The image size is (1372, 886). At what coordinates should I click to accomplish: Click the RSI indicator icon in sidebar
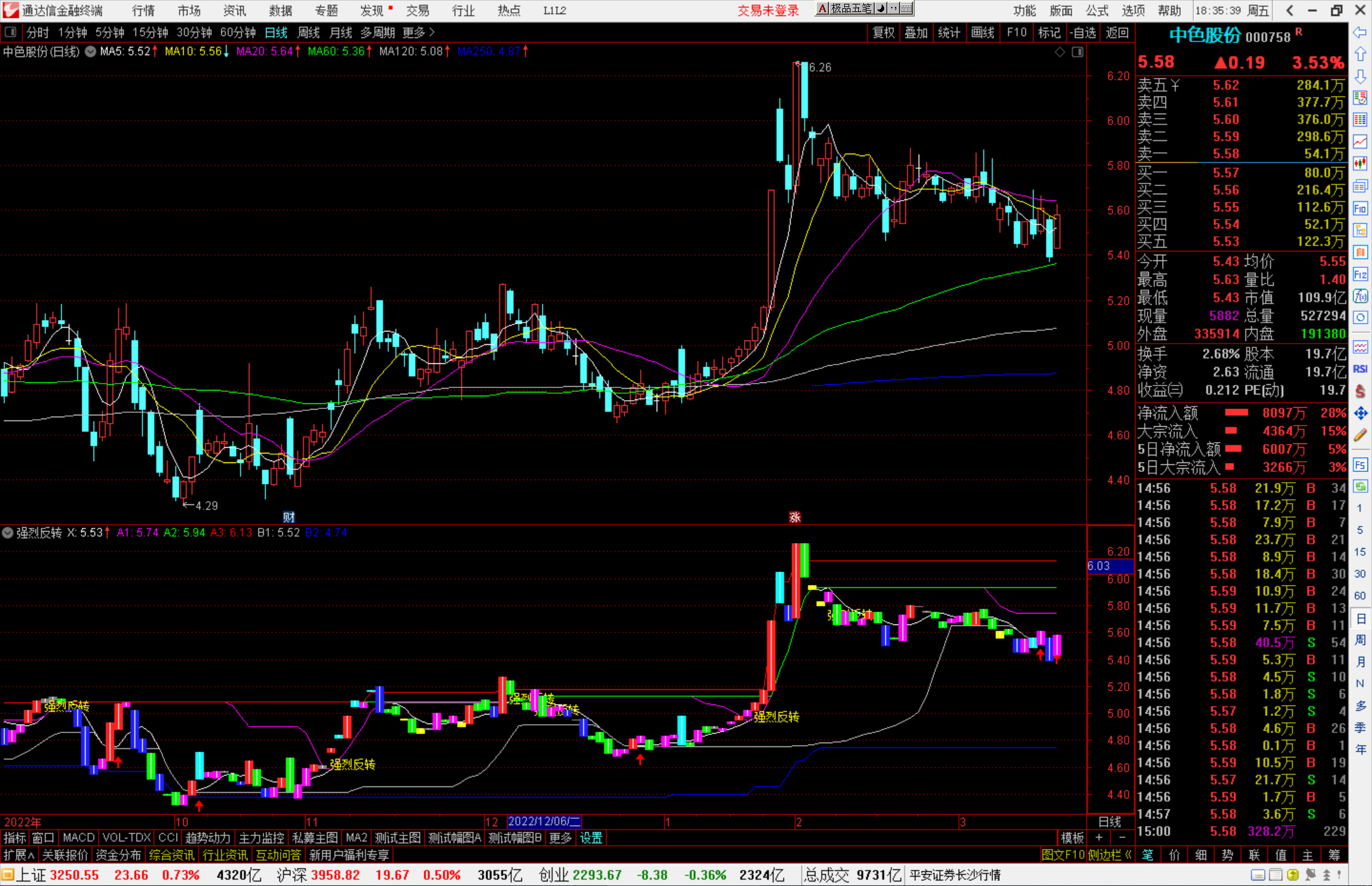pyautogui.click(x=1360, y=369)
